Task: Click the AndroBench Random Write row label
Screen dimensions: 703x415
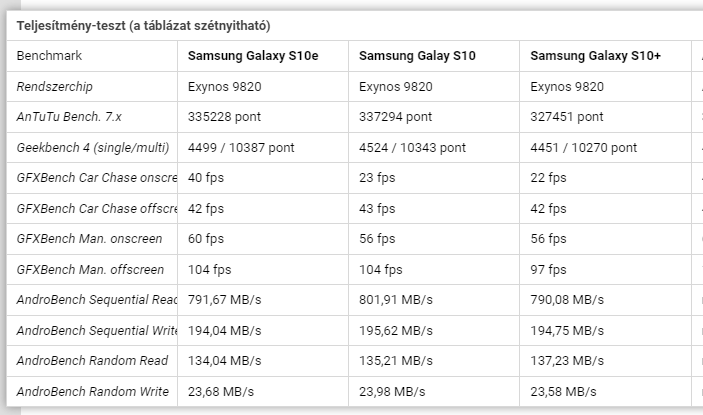Action: tap(93, 392)
